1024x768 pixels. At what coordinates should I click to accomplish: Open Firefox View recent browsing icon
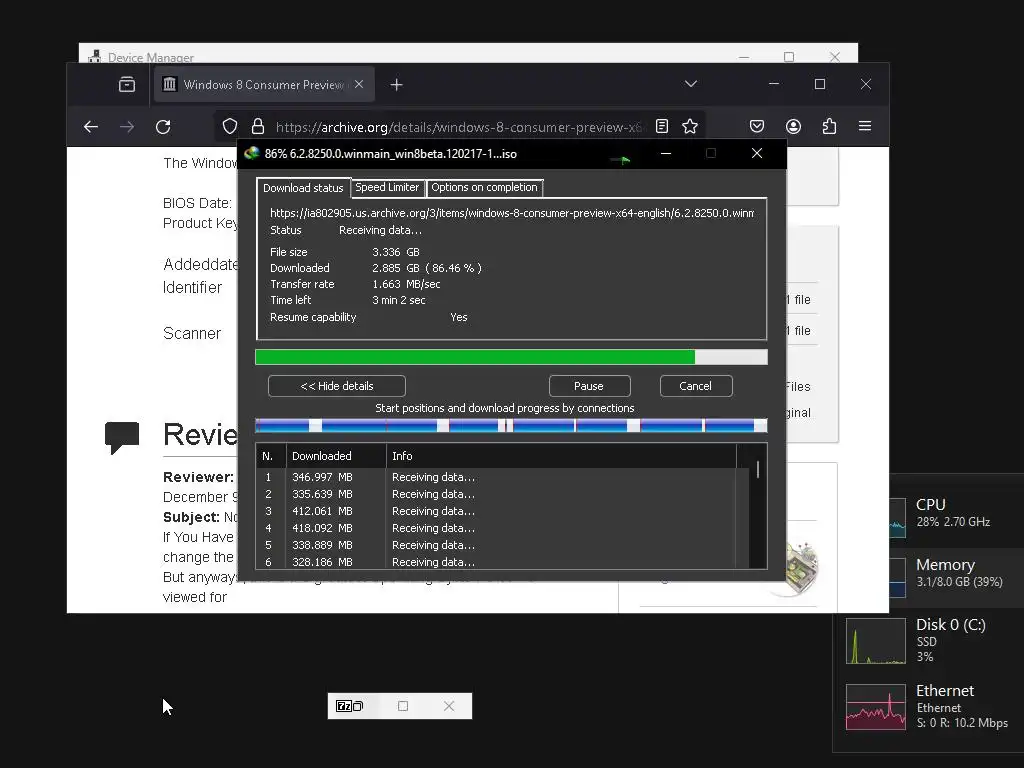click(x=127, y=84)
